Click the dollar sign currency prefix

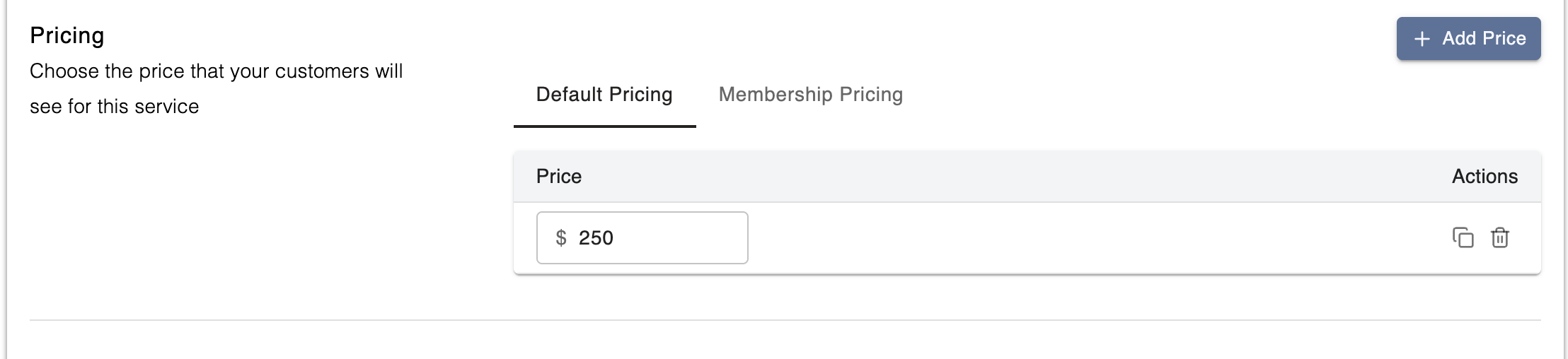pos(561,238)
